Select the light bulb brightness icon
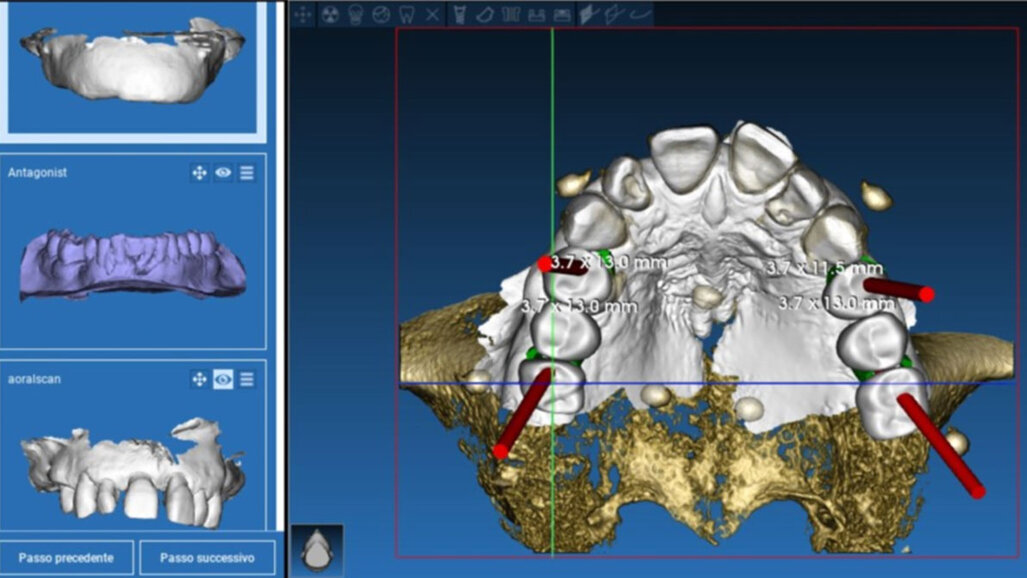 pos(357,14)
